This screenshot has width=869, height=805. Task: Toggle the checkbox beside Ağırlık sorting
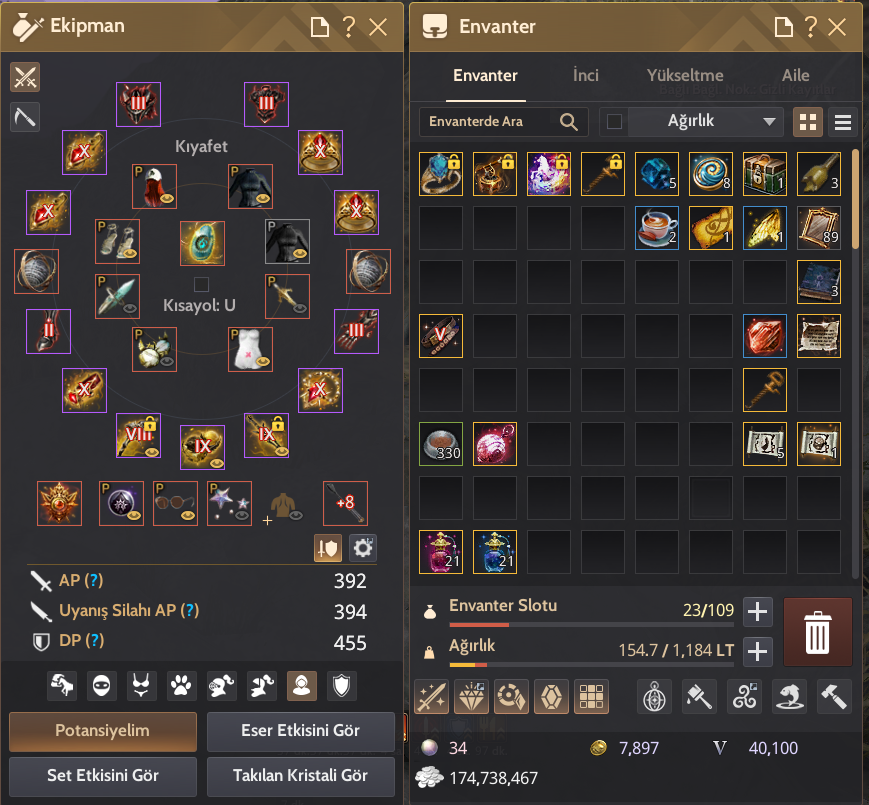(x=614, y=121)
